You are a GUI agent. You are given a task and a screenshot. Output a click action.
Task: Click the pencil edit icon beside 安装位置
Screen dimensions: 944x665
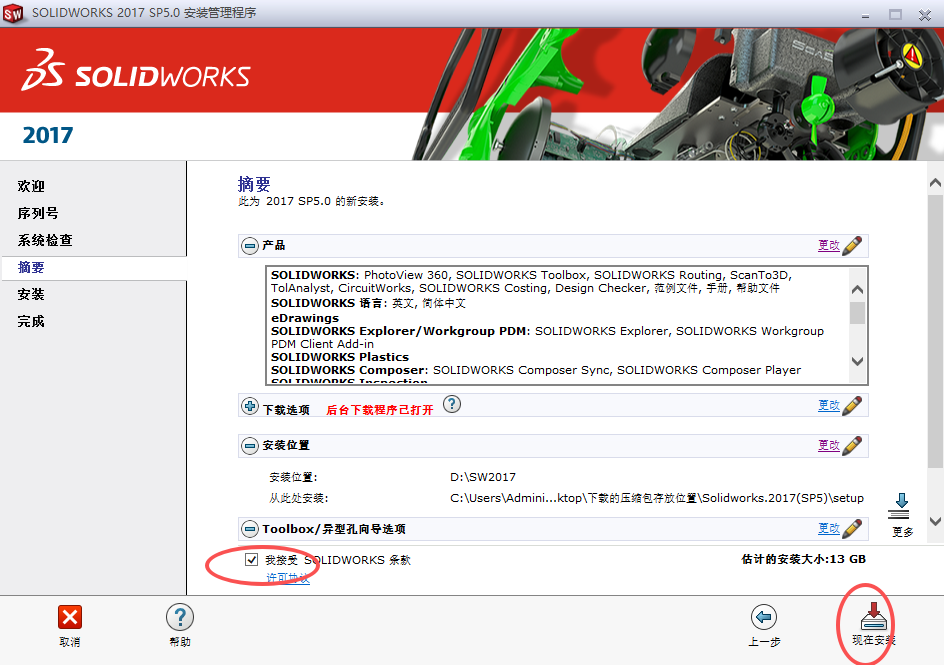click(851, 446)
